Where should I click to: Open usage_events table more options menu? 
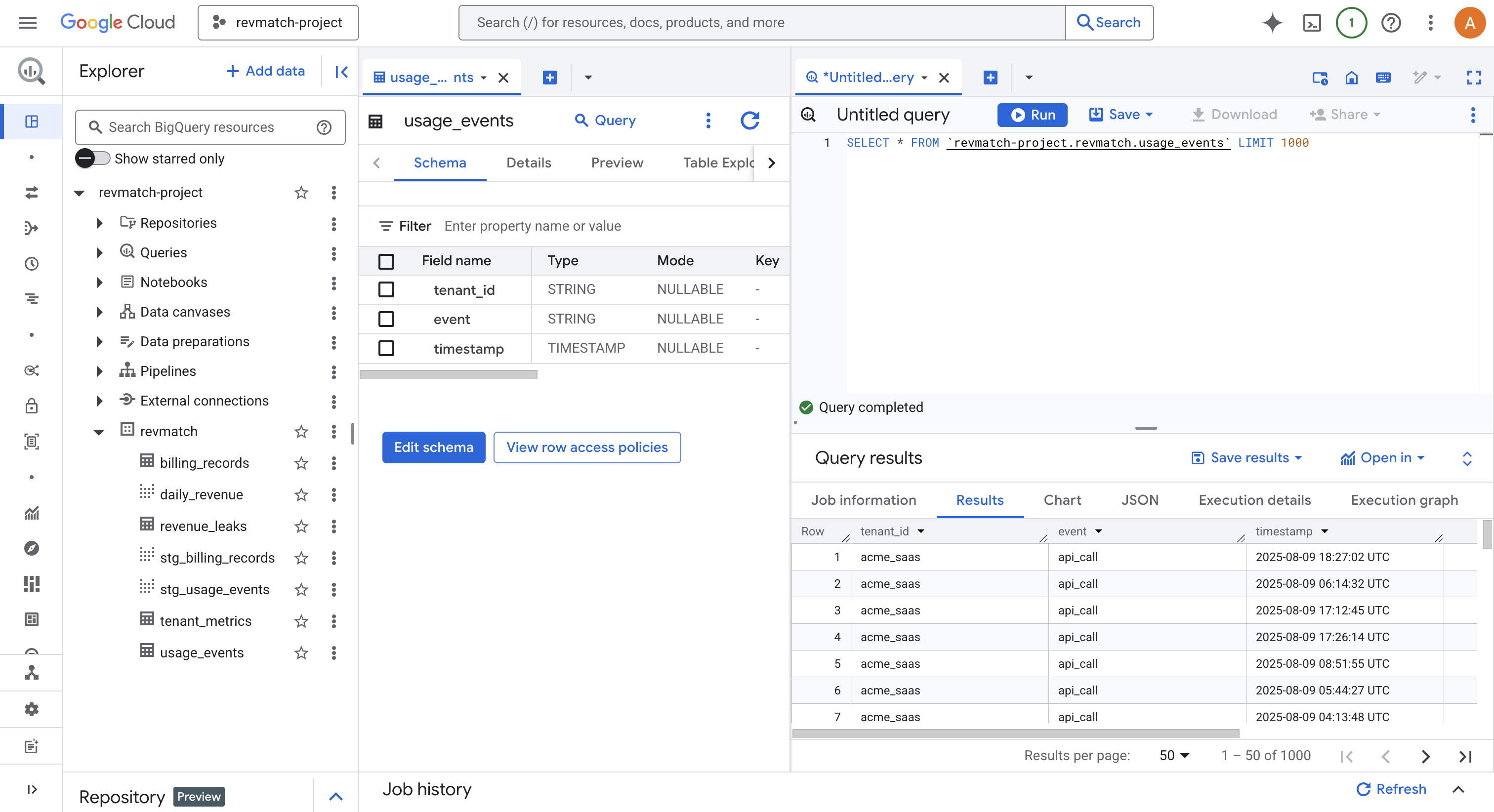pos(708,121)
